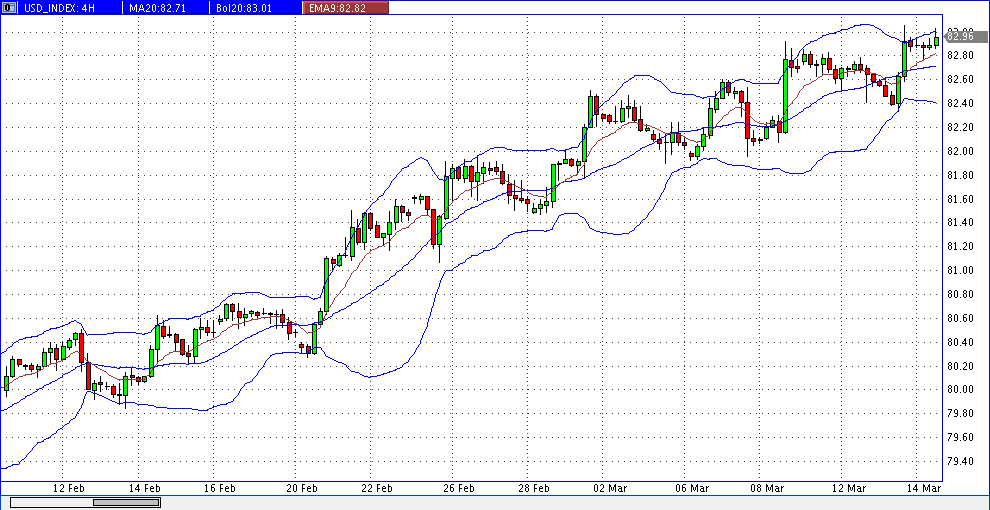Click the 12 Mar date label
Screen dimensions: 990x510
click(x=849, y=489)
